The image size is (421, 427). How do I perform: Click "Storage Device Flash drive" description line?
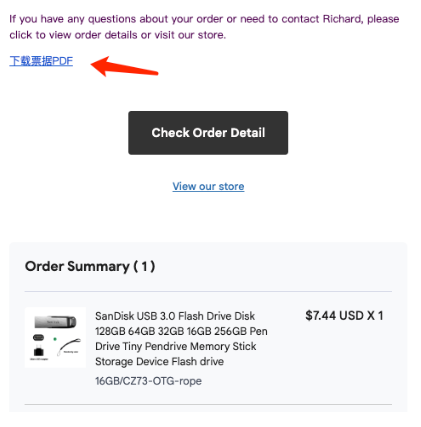click(x=159, y=362)
